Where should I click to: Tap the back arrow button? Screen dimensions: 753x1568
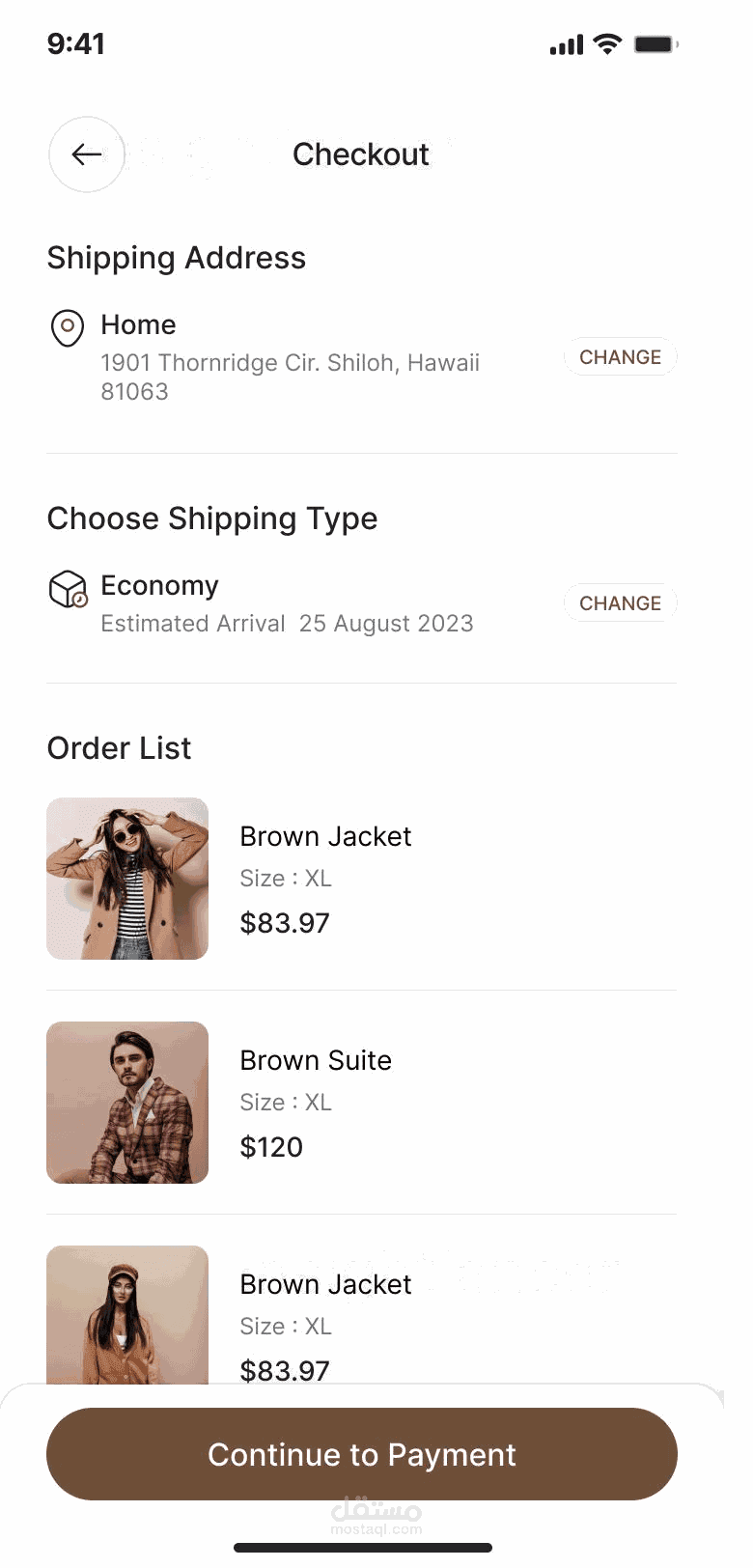pyautogui.click(x=87, y=154)
